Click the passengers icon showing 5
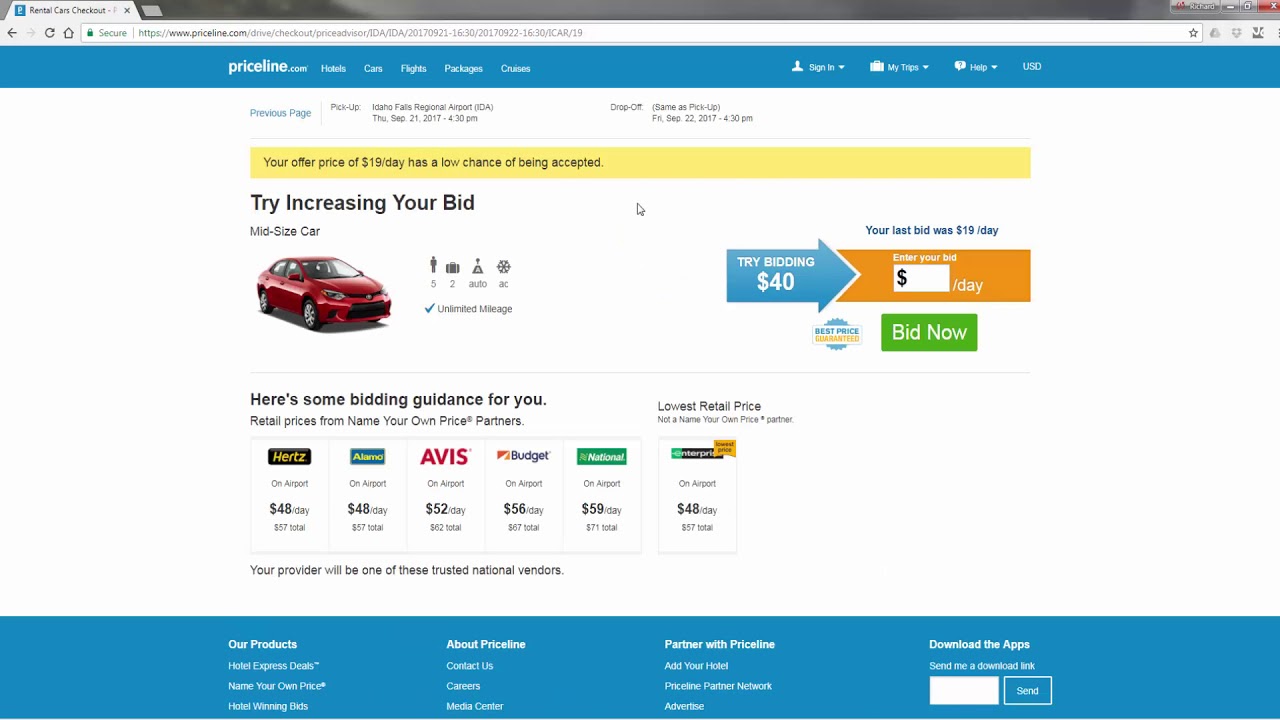 pos(433,265)
